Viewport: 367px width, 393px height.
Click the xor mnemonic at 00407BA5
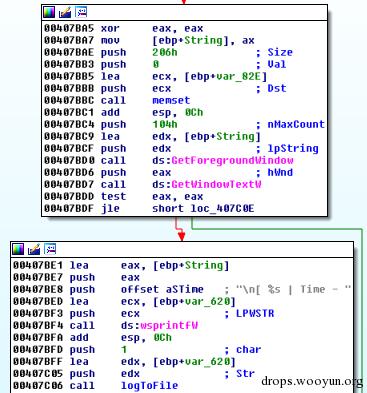[x=110, y=28]
